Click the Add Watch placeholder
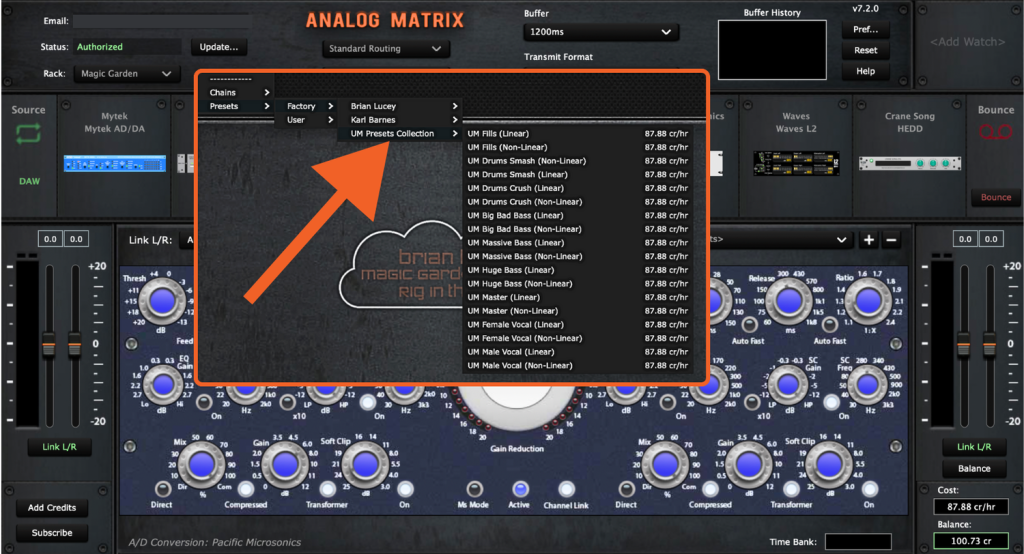The height and width of the screenshot is (554, 1024). click(x=967, y=42)
